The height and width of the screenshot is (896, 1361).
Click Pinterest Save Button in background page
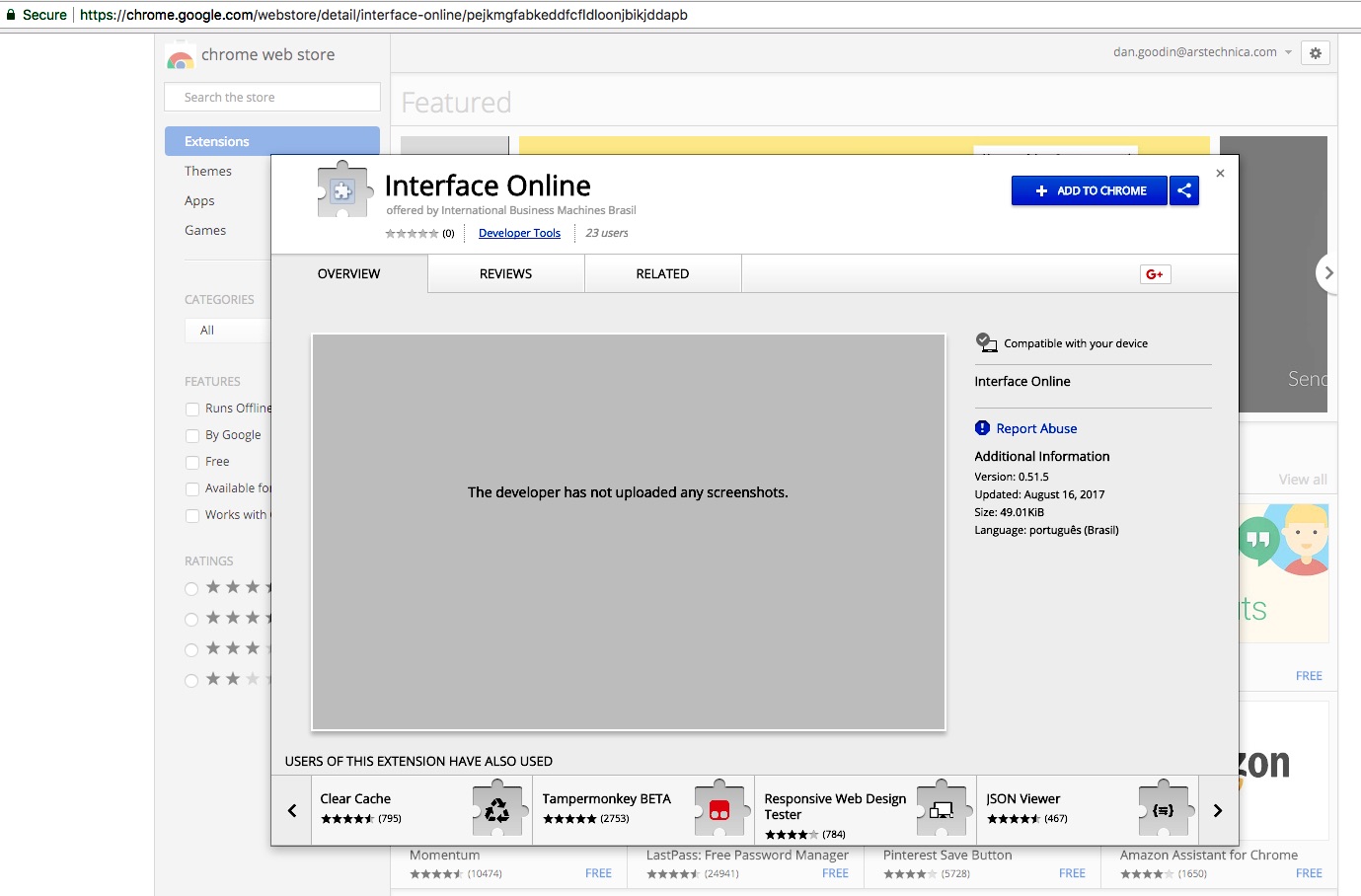pos(947,855)
